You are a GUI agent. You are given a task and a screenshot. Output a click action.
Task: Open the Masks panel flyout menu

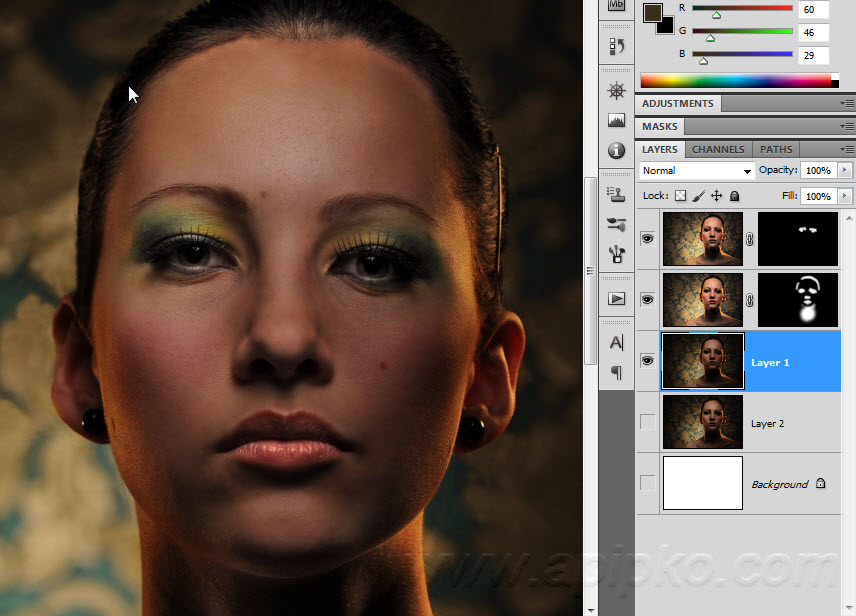[847, 126]
